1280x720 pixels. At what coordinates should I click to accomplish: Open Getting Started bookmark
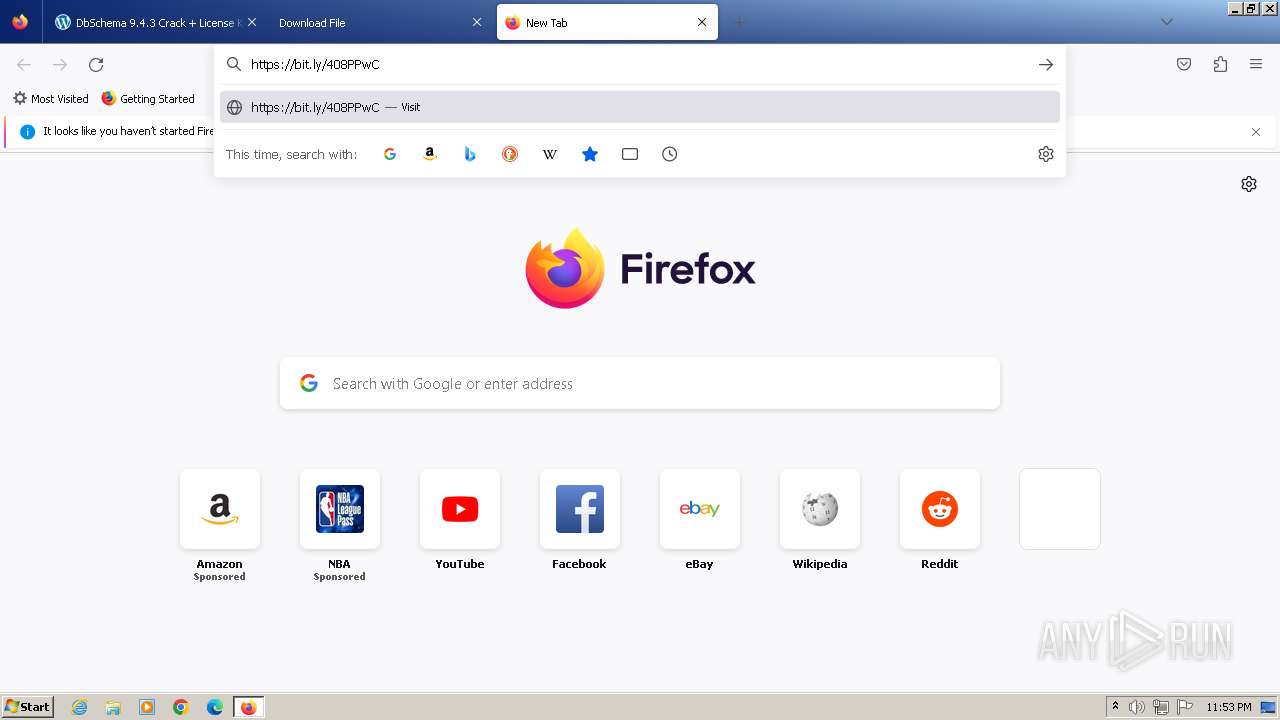[x=148, y=99]
